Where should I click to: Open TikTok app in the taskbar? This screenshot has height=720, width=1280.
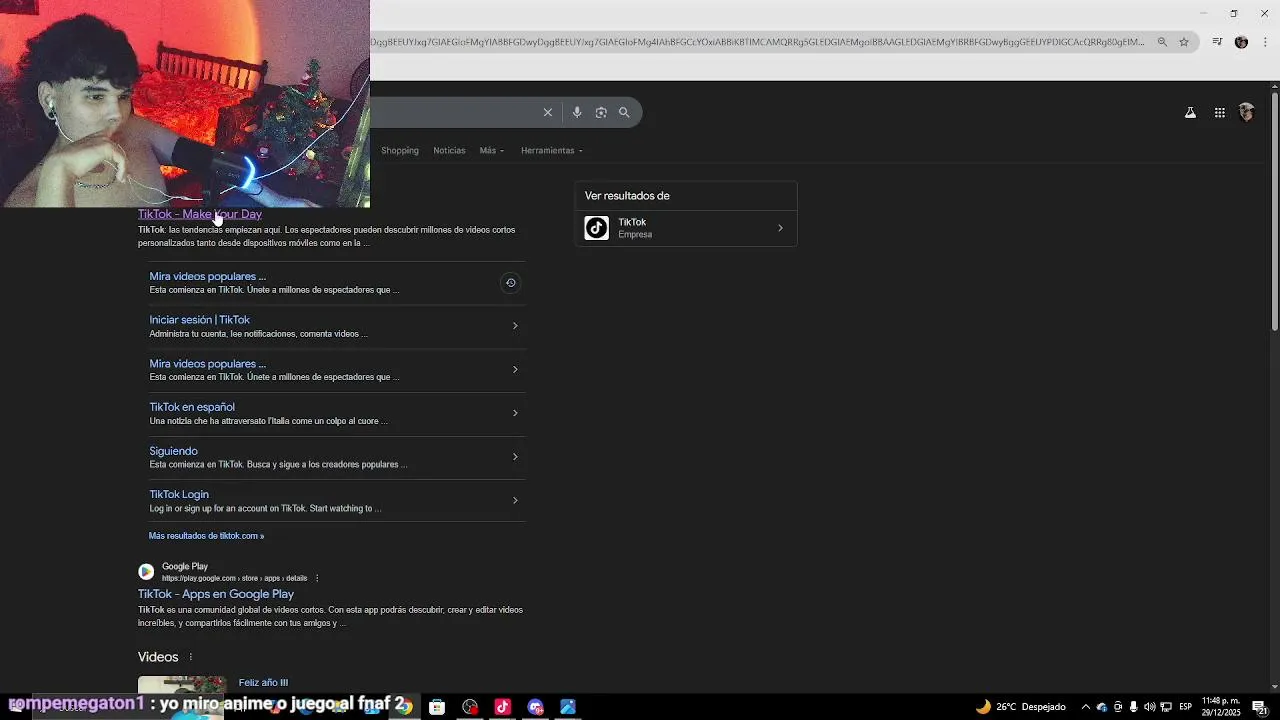coord(502,707)
